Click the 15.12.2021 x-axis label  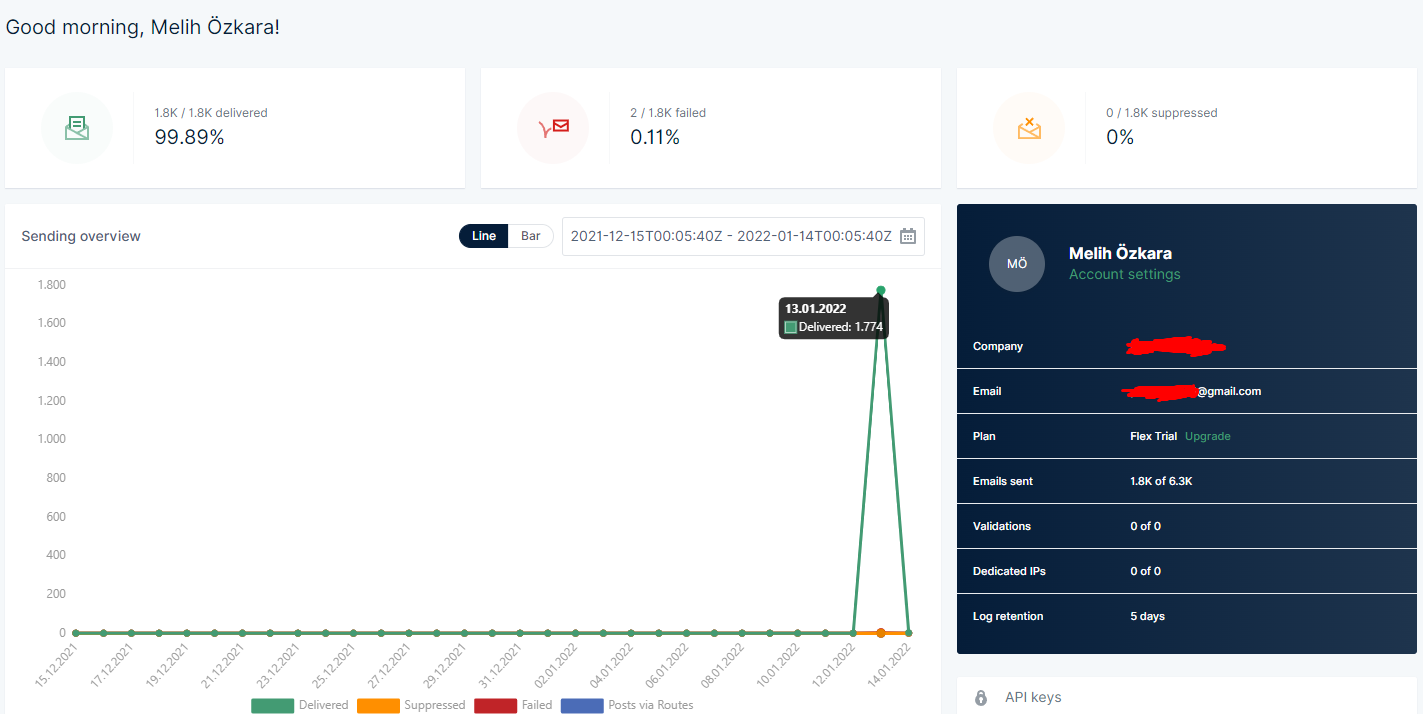[x=57, y=666]
